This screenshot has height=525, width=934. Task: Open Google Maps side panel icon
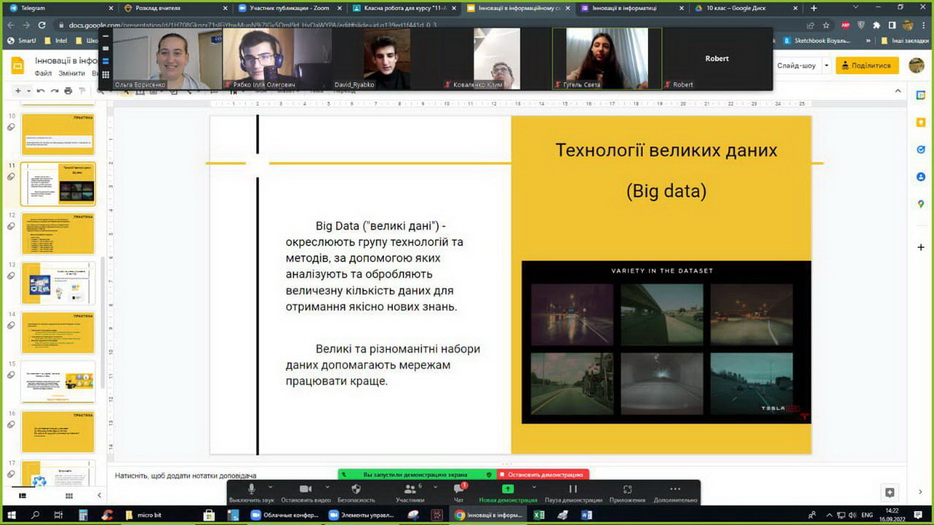(x=921, y=204)
